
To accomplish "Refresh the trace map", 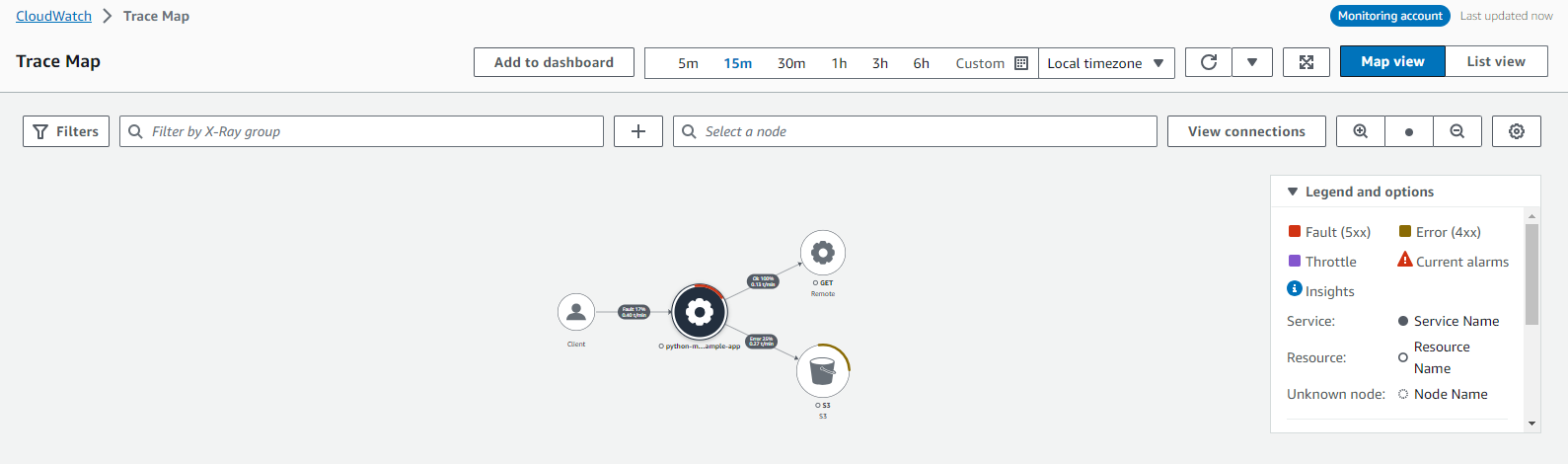I will [x=1209, y=62].
